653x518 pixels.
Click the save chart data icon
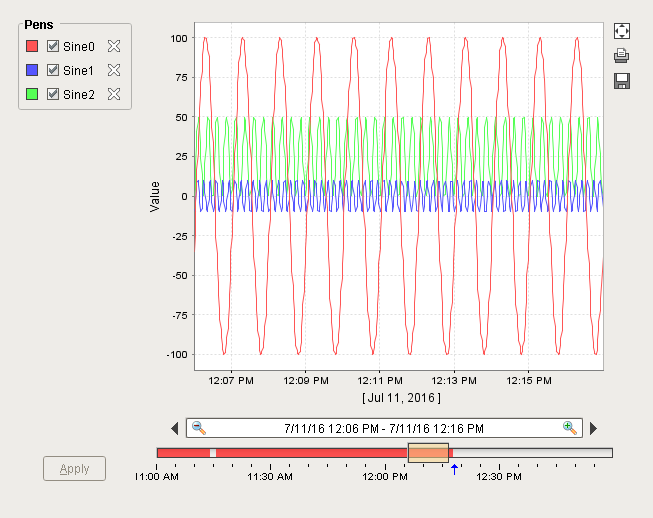pyautogui.click(x=621, y=81)
